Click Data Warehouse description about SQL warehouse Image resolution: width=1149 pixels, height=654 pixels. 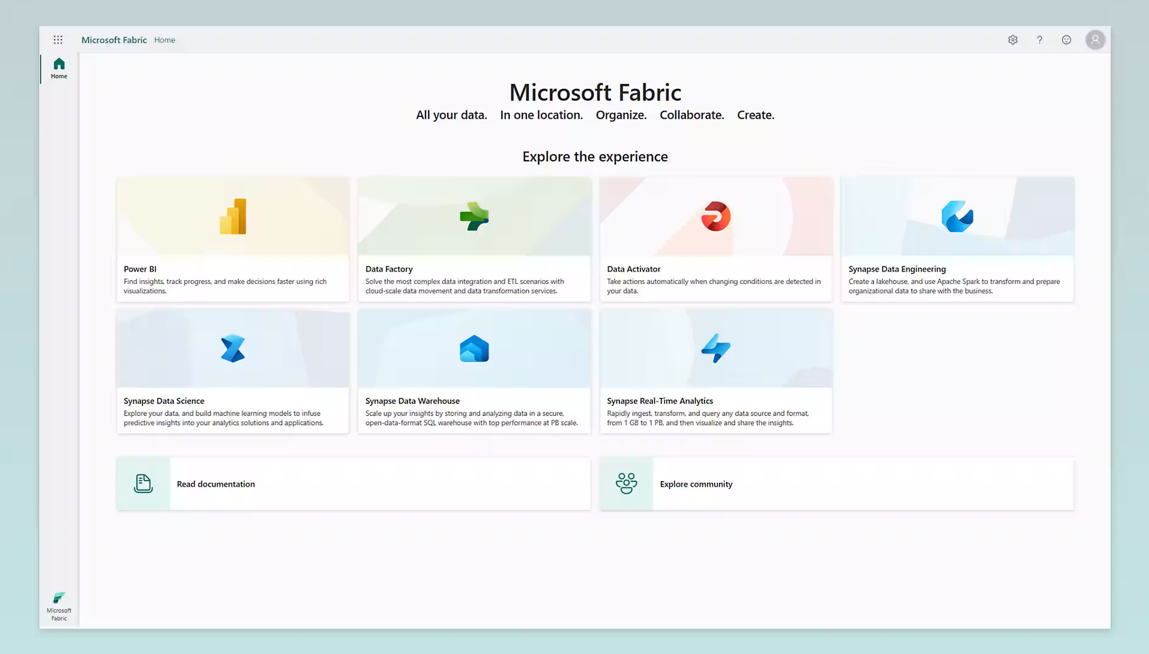coord(471,418)
